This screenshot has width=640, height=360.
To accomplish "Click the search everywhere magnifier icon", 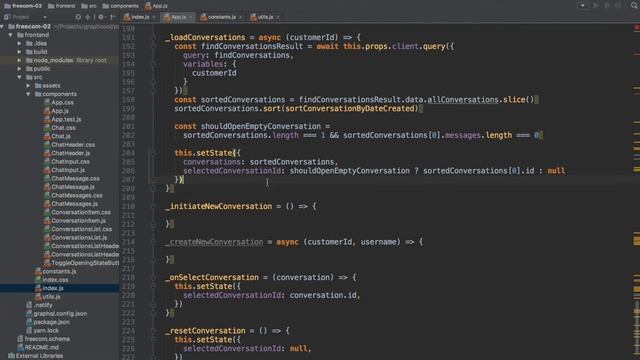I will click(x=635, y=6).
